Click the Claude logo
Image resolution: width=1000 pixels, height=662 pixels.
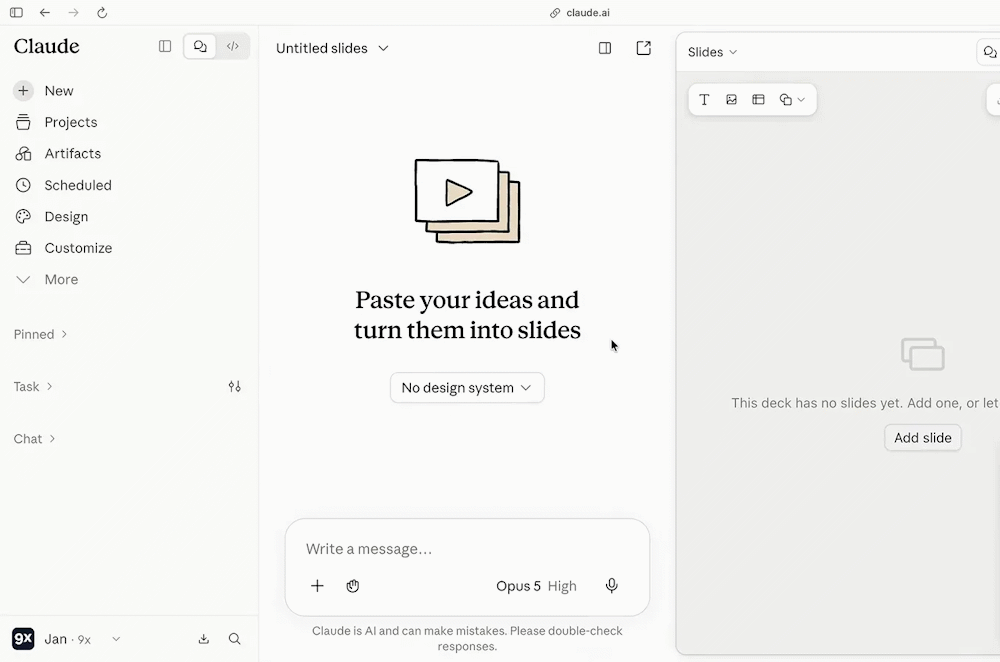click(x=47, y=46)
